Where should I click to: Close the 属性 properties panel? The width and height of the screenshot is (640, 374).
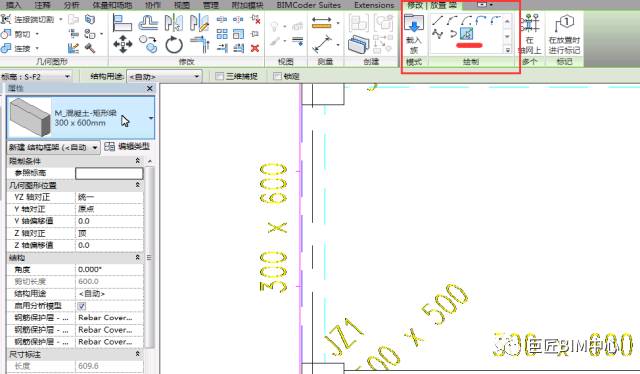click(x=149, y=88)
